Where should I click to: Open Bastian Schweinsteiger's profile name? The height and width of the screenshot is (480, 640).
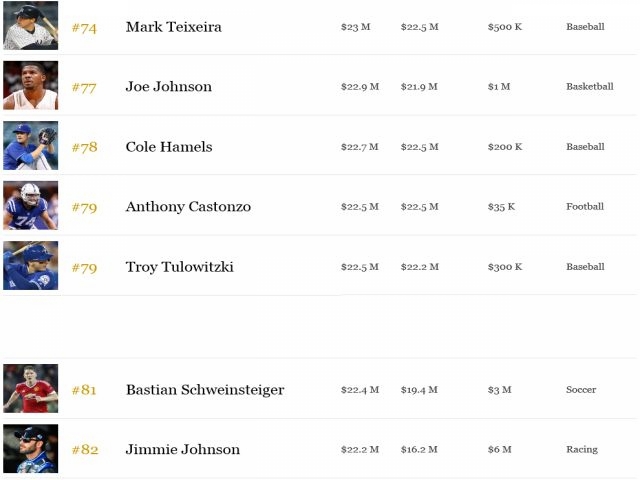(x=205, y=390)
